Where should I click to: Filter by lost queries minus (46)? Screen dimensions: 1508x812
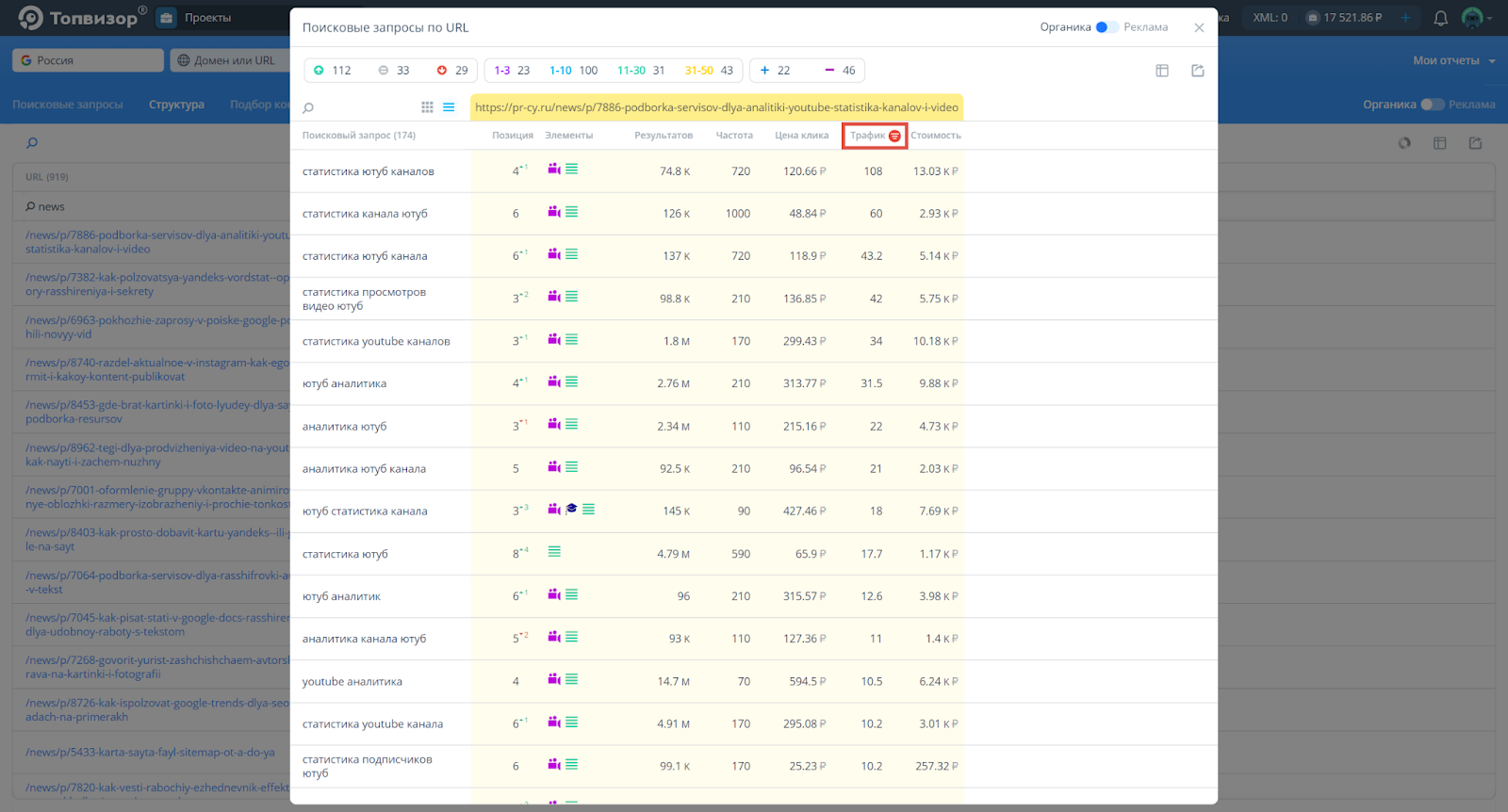click(x=840, y=71)
